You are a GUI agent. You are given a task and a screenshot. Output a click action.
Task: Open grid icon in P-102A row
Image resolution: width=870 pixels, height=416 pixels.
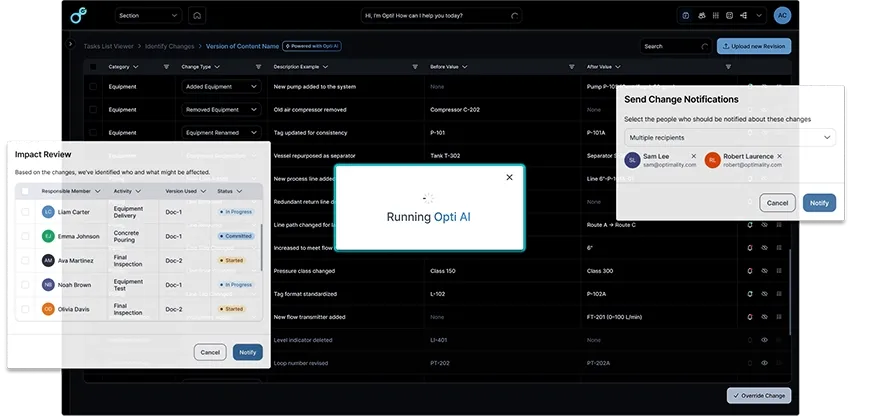[x=779, y=294]
